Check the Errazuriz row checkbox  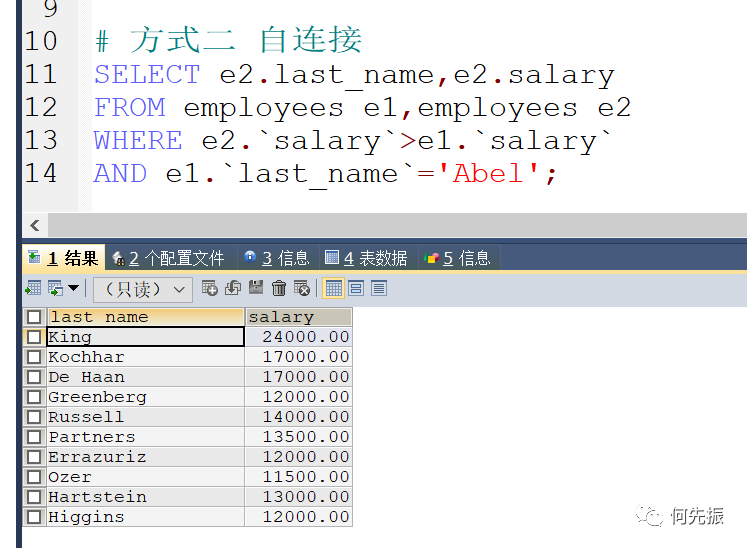pos(34,457)
